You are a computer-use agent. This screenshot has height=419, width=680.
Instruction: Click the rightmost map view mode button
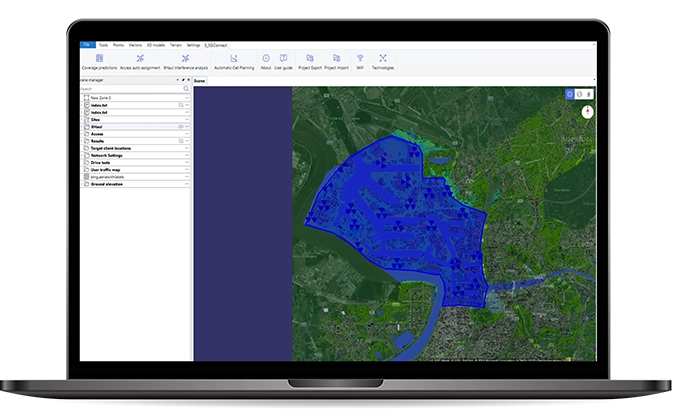(x=588, y=94)
